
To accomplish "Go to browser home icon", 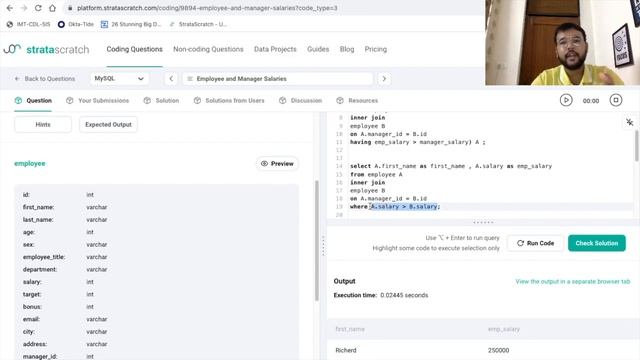I will (x=52, y=8).
